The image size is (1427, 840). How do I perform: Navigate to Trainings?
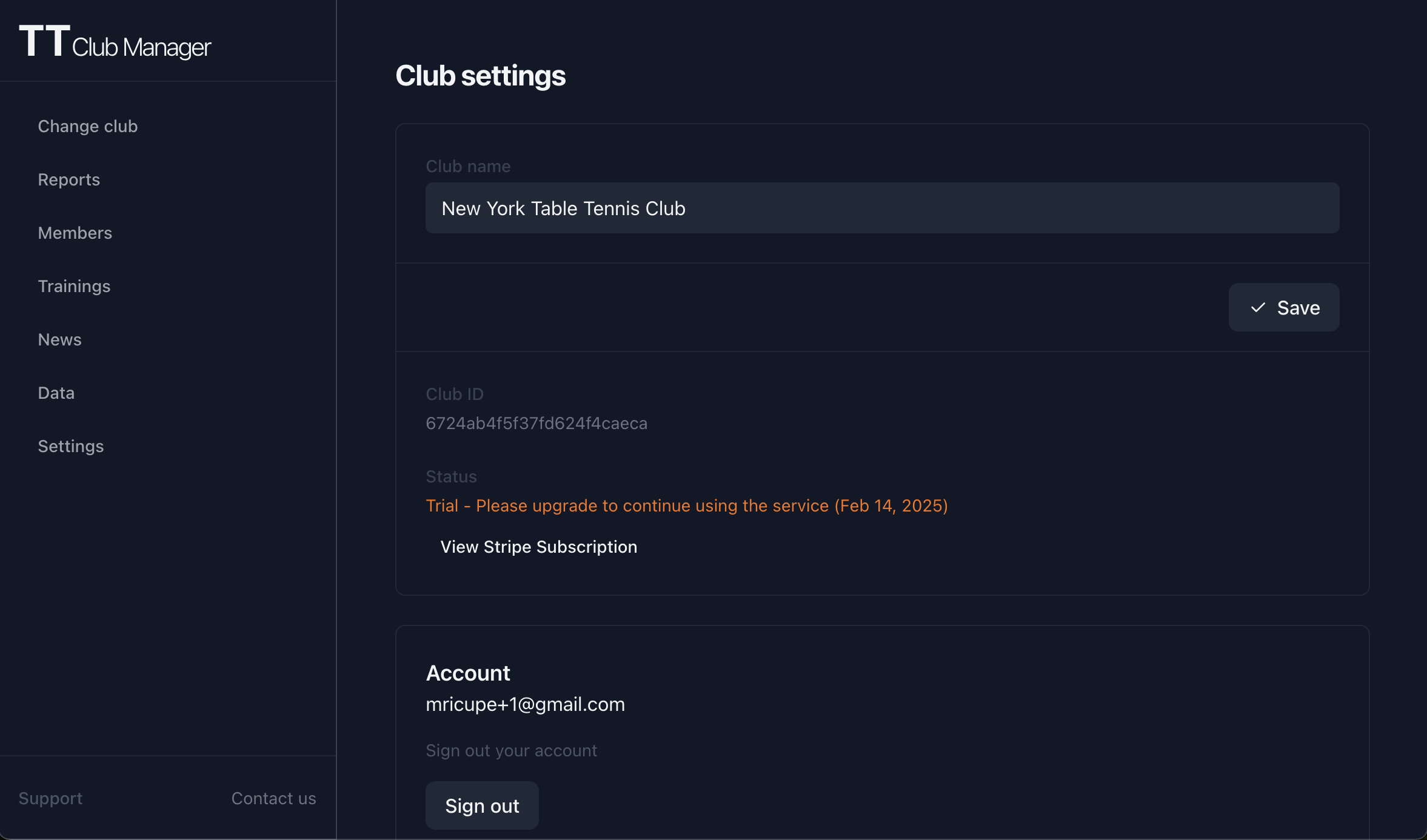pos(75,286)
